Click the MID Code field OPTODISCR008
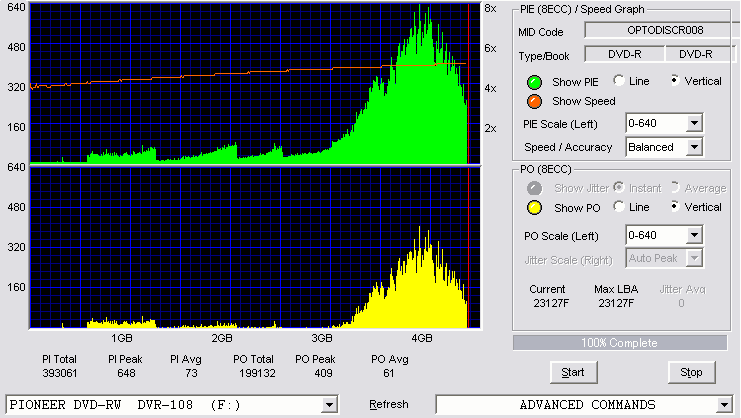Image resolution: width=741 pixels, height=418 pixels. pyautogui.click(x=662, y=30)
